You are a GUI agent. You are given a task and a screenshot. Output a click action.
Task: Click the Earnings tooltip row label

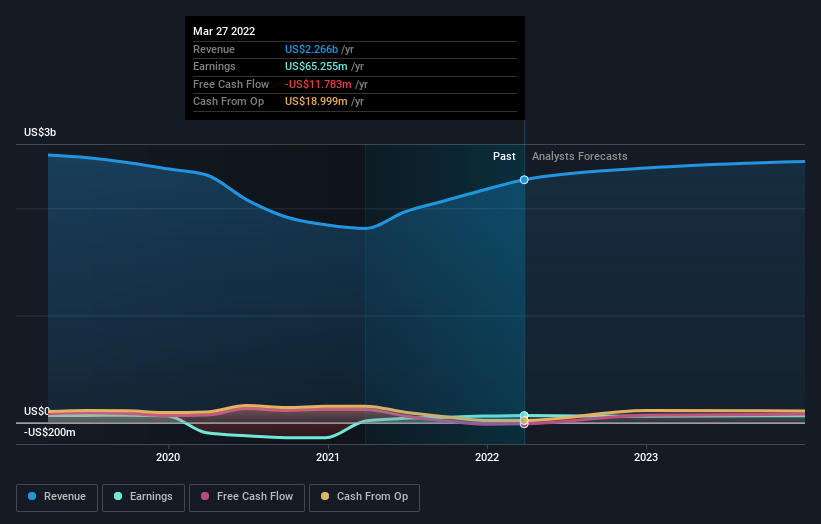pos(214,66)
